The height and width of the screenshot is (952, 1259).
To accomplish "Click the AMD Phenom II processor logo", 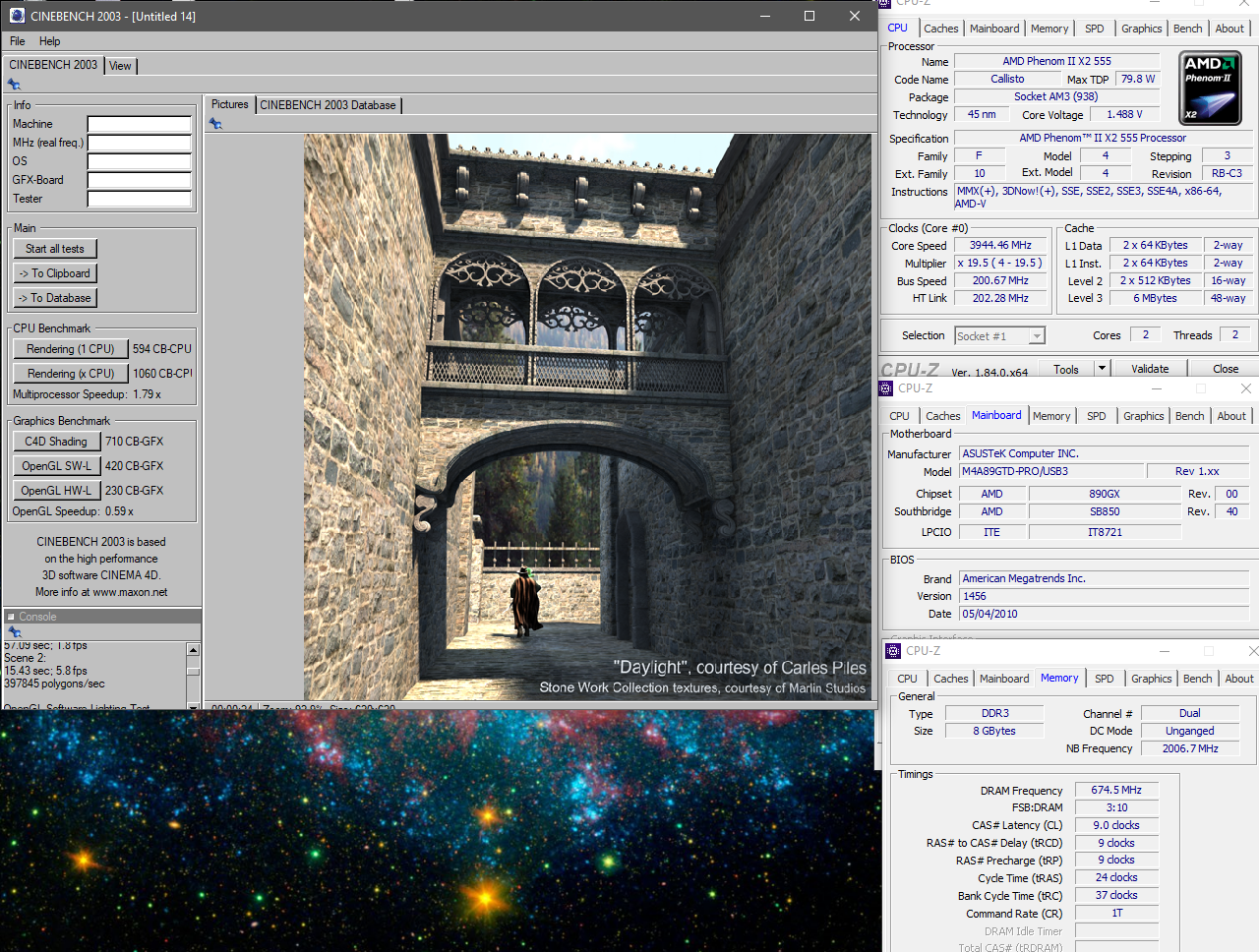I will coord(1210,88).
